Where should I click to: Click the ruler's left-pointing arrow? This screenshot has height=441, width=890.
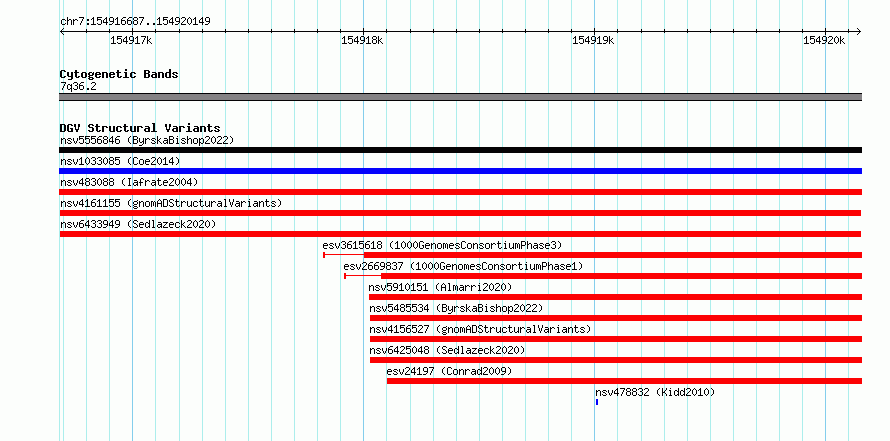[63, 31]
